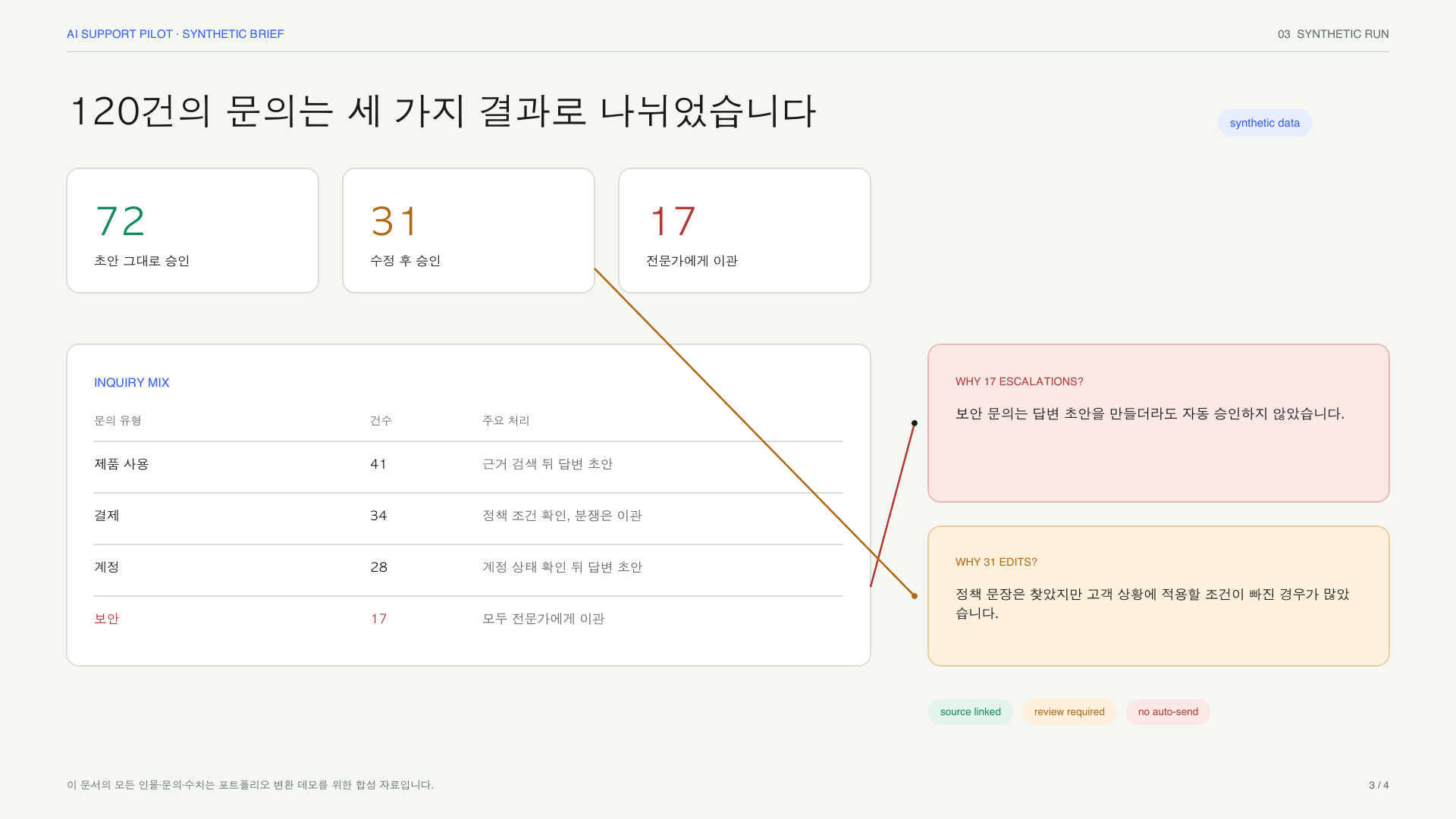
Task: Open the 72 초안 그대로 승인 card
Action: [x=193, y=231]
